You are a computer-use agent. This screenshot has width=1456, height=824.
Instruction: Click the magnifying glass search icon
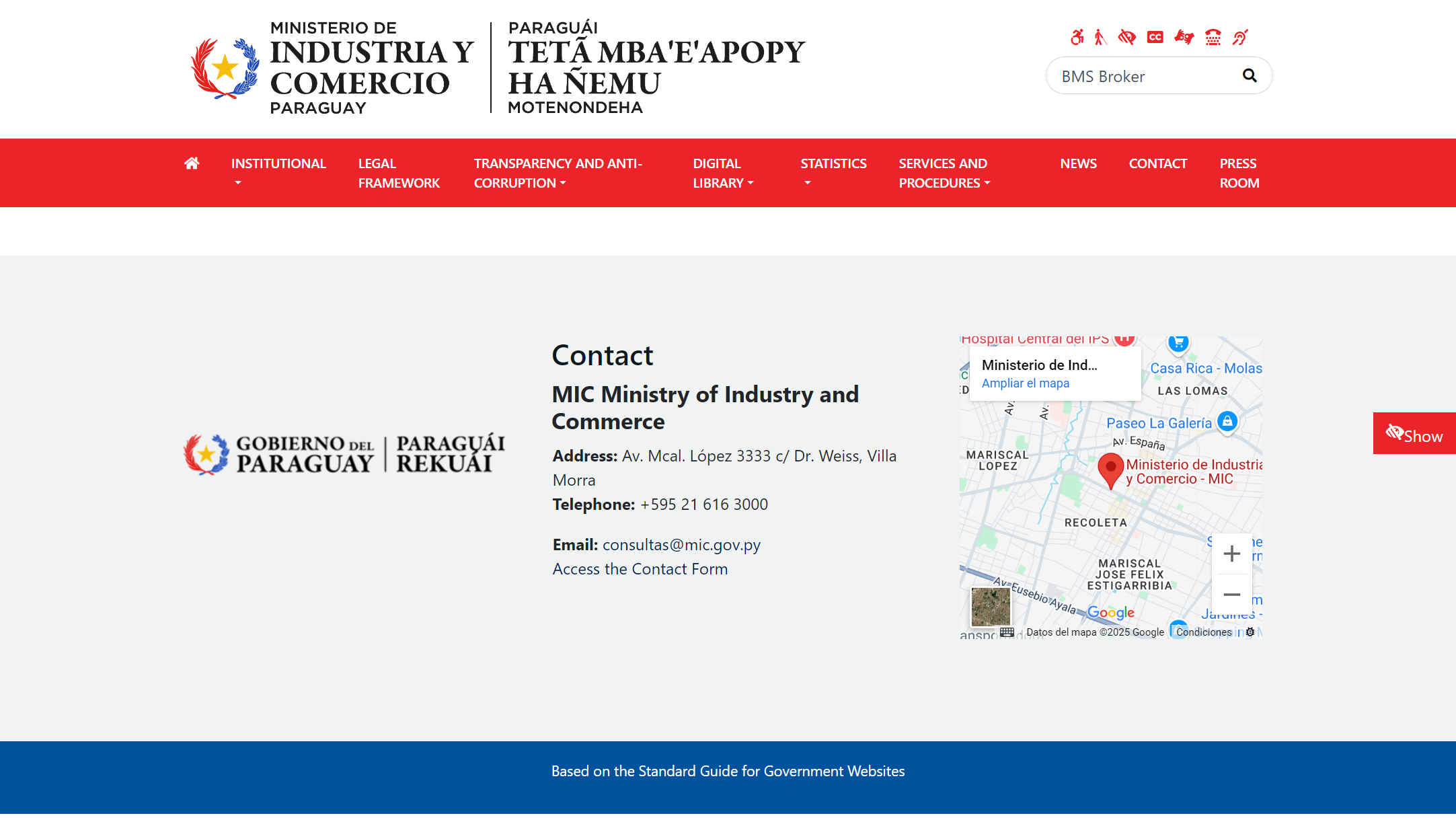coord(1250,75)
